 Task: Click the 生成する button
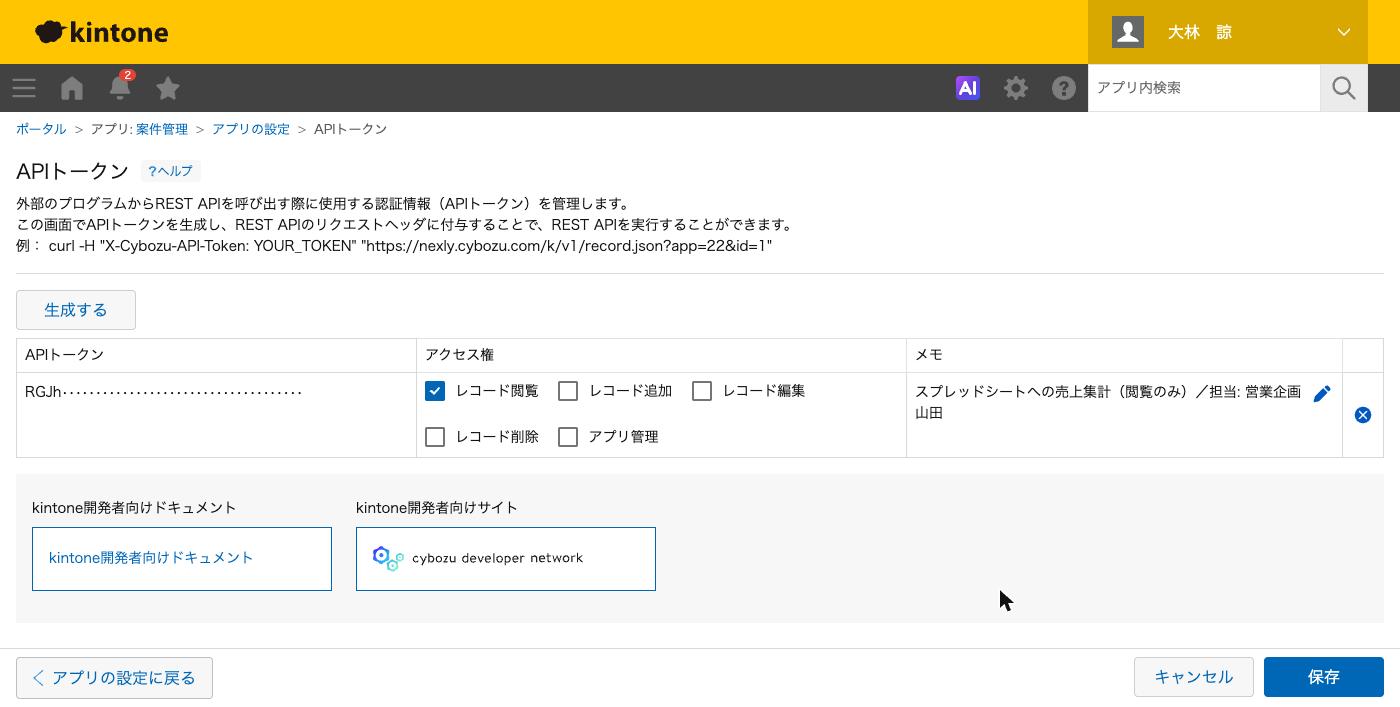pos(76,310)
